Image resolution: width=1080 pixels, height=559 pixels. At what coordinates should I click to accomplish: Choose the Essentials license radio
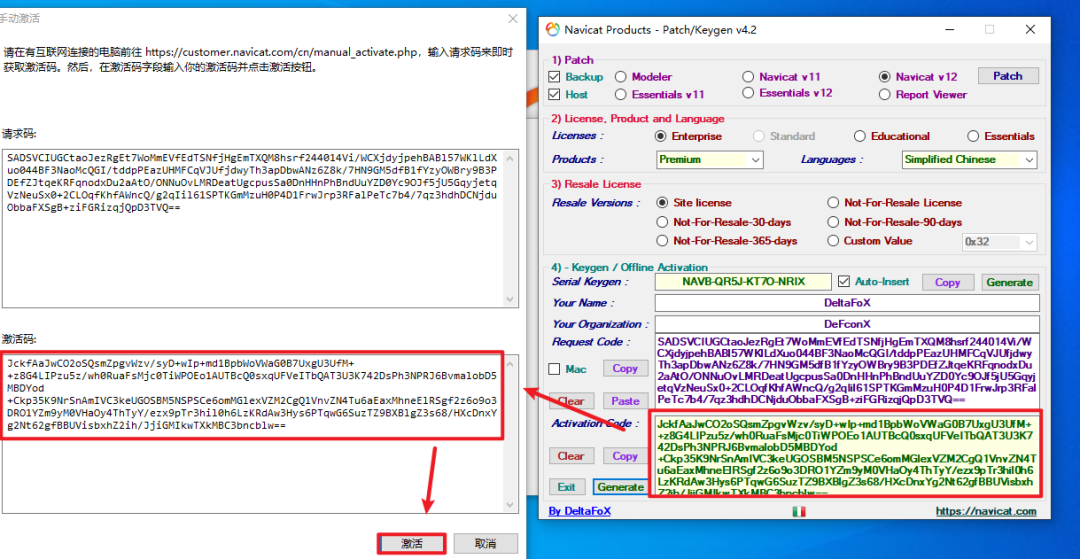[973, 136]
